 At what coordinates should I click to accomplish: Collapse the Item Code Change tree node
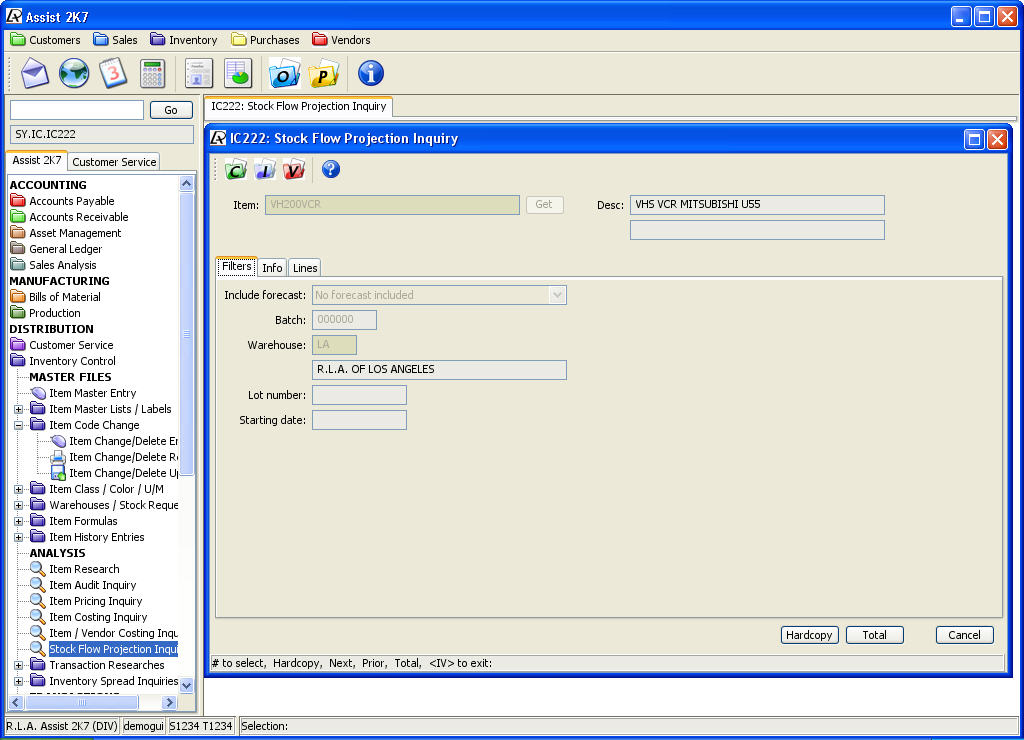click(x=19, y=425)
